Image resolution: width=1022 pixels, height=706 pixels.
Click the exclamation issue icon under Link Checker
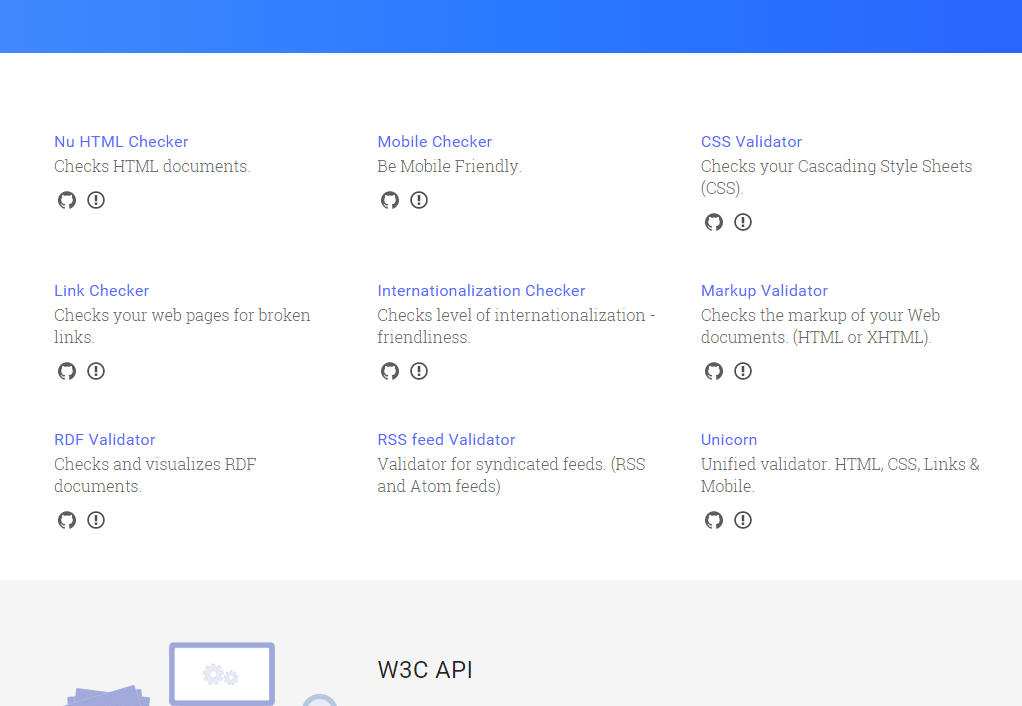click(x=96, y=371)
